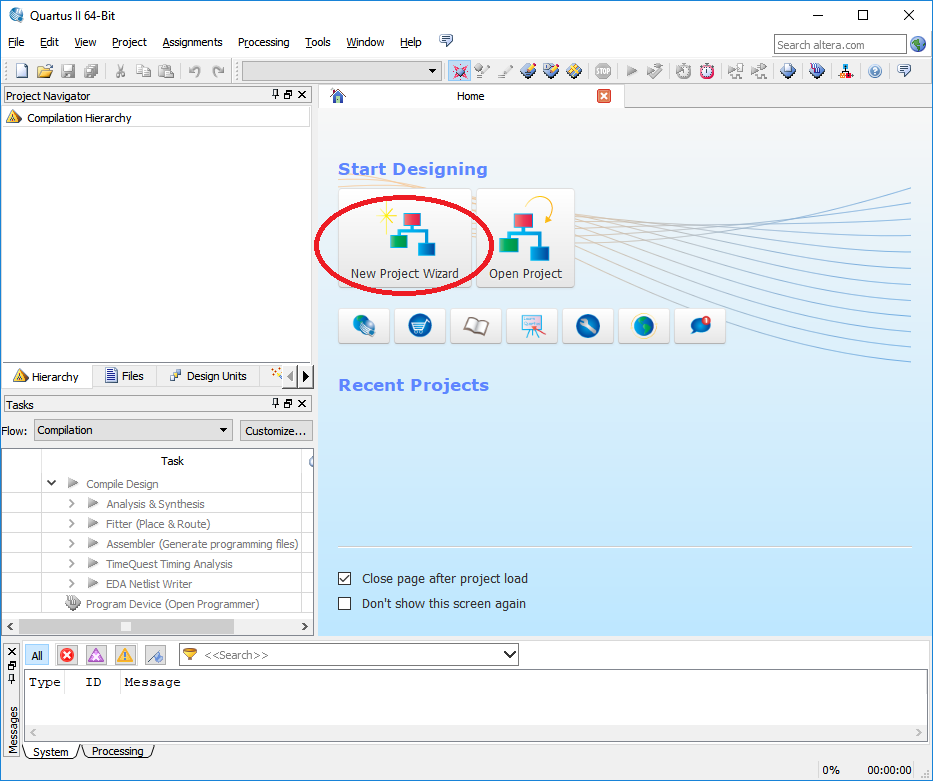Switch to the Design Units tab
The width and height of the screenshot is (933, 781).
click(208, 376)
